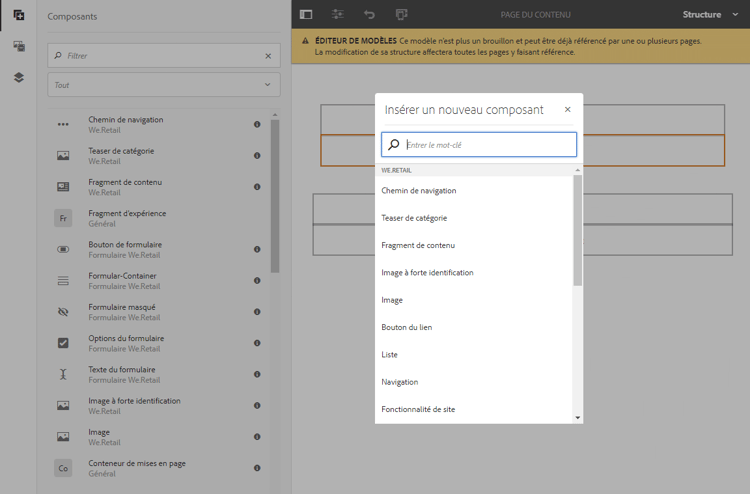Show info for Formulaire masqué component

tap(257, 312)
